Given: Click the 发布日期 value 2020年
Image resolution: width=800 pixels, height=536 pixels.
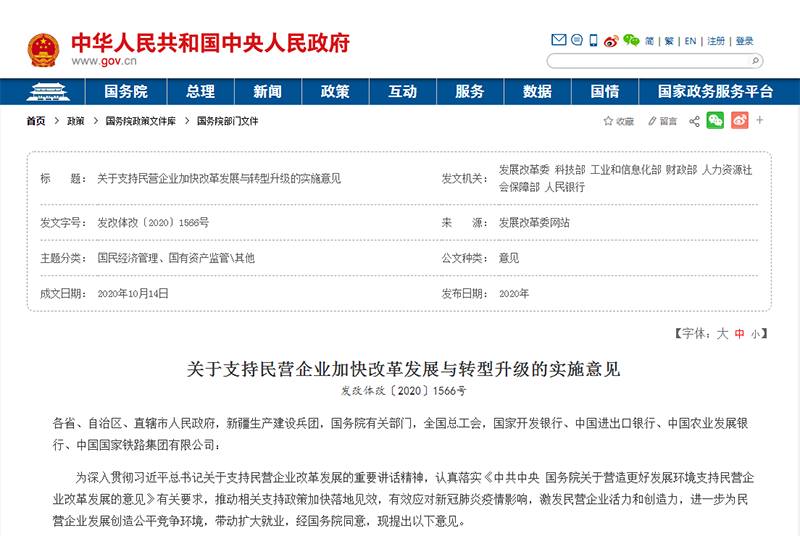Looking at the screenshot, I should tap(514, 294).
